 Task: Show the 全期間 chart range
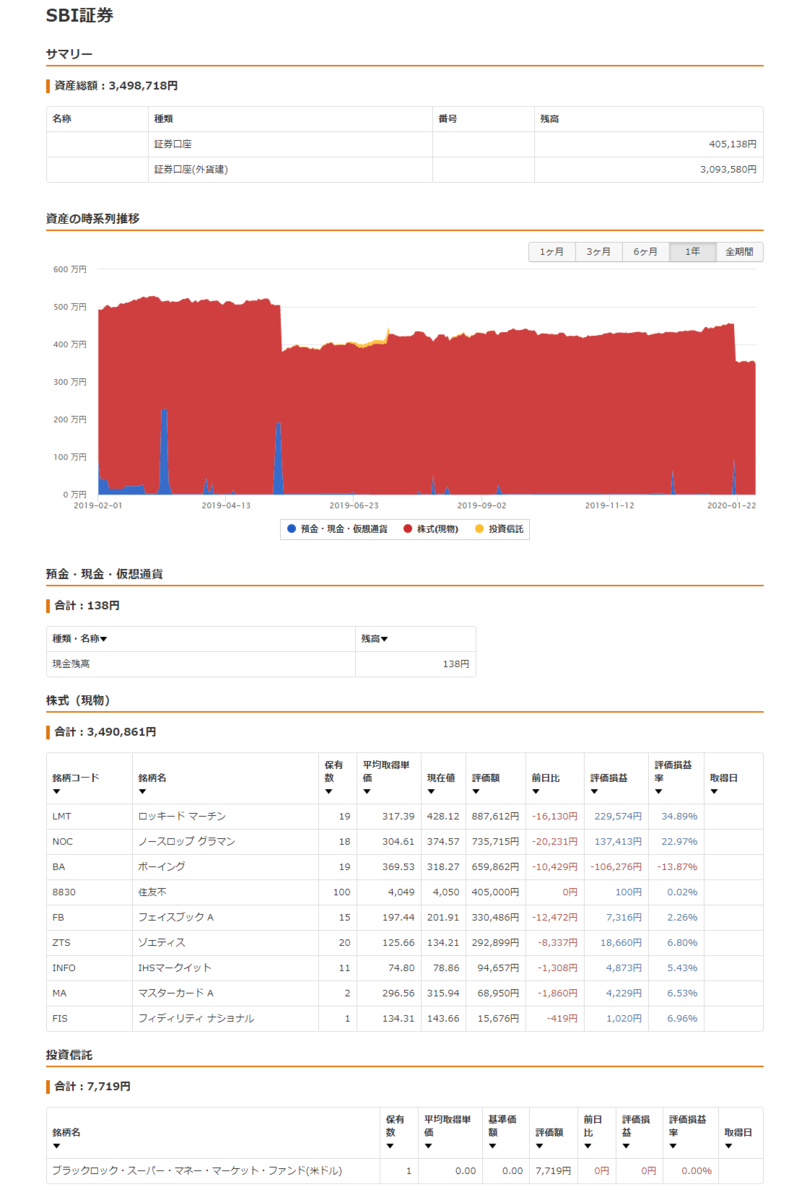[740, 252]
